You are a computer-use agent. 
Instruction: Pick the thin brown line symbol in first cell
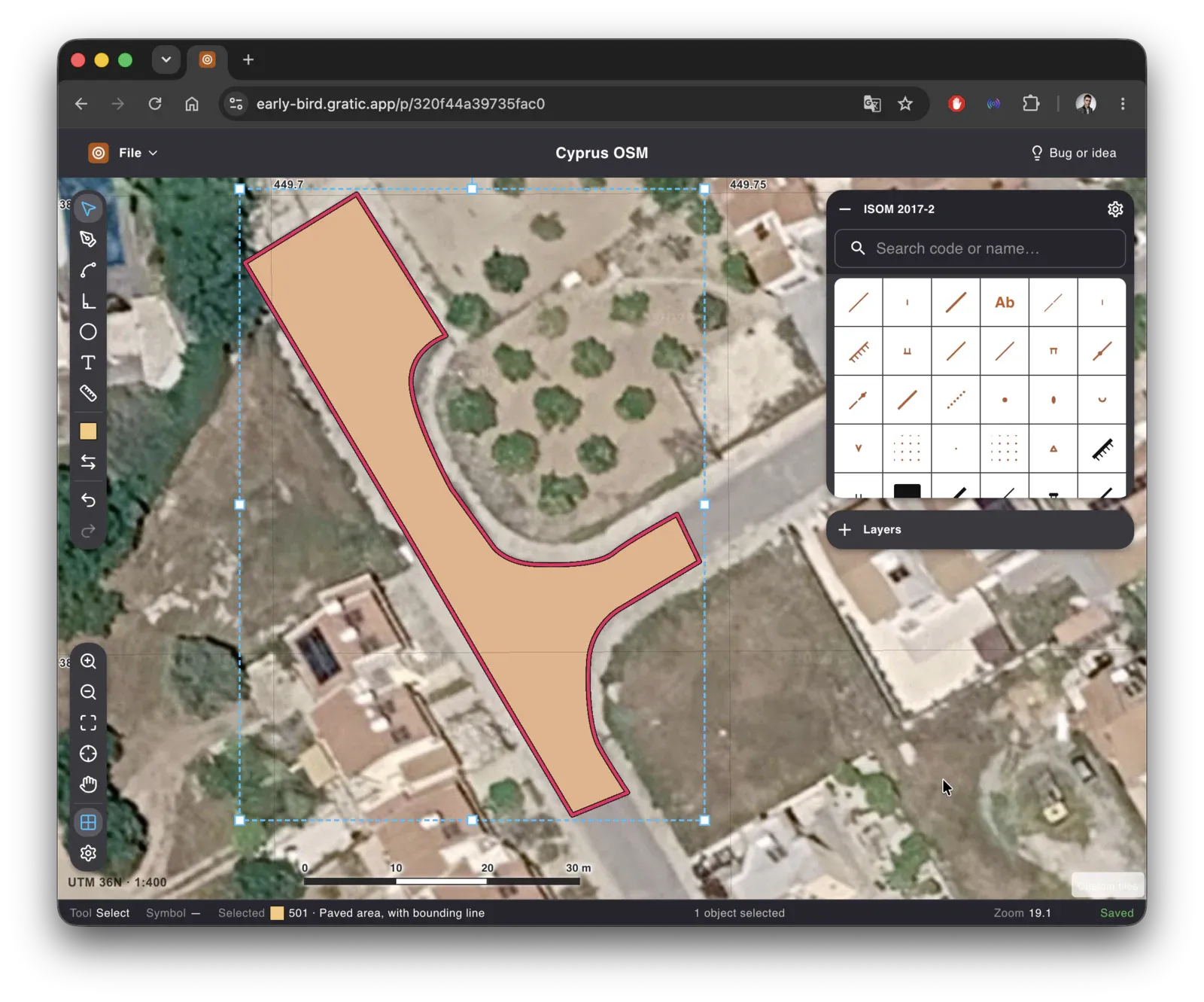(x=859, y=303)
